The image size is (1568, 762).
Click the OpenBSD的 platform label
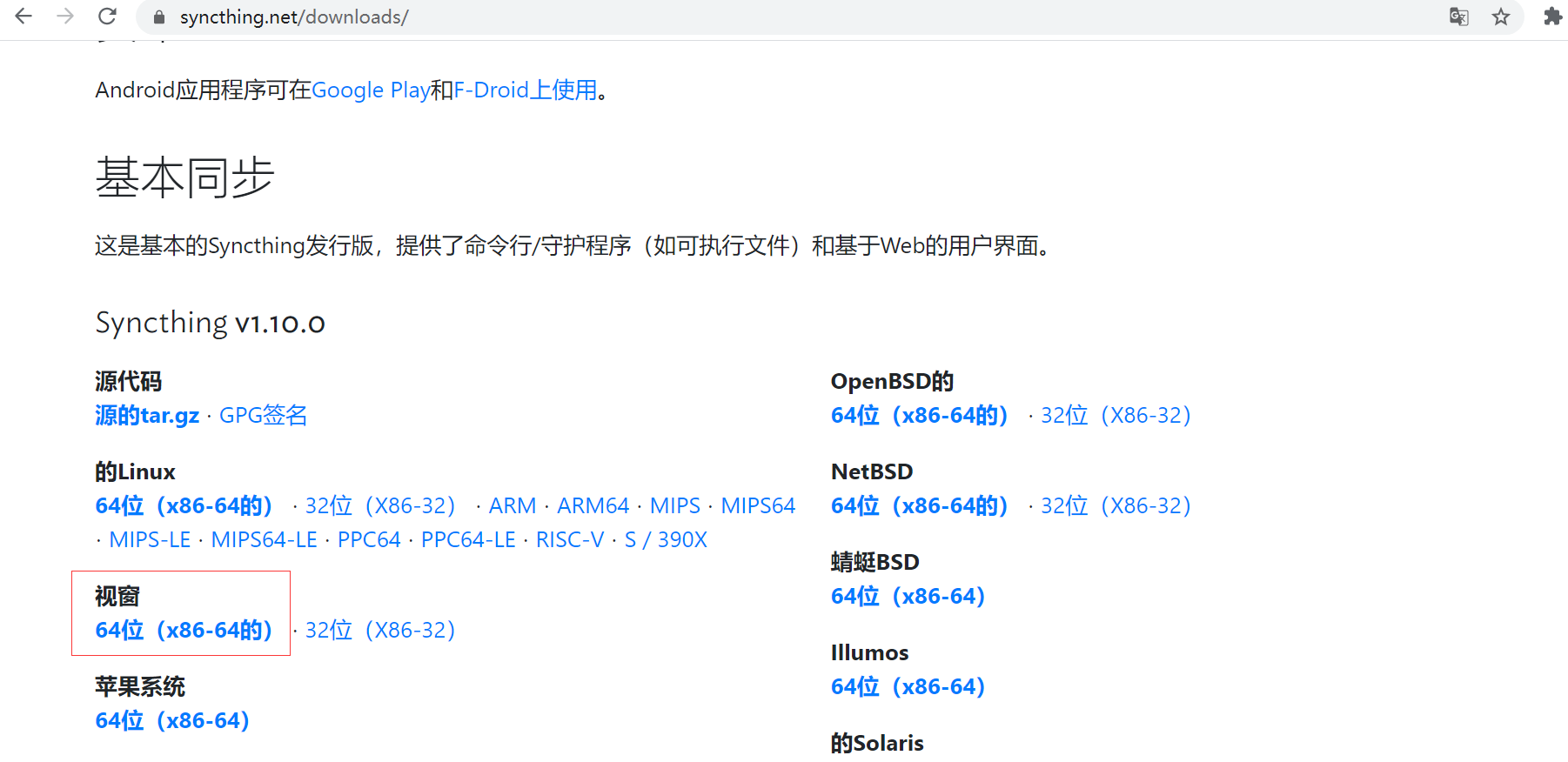coord(892,381)
